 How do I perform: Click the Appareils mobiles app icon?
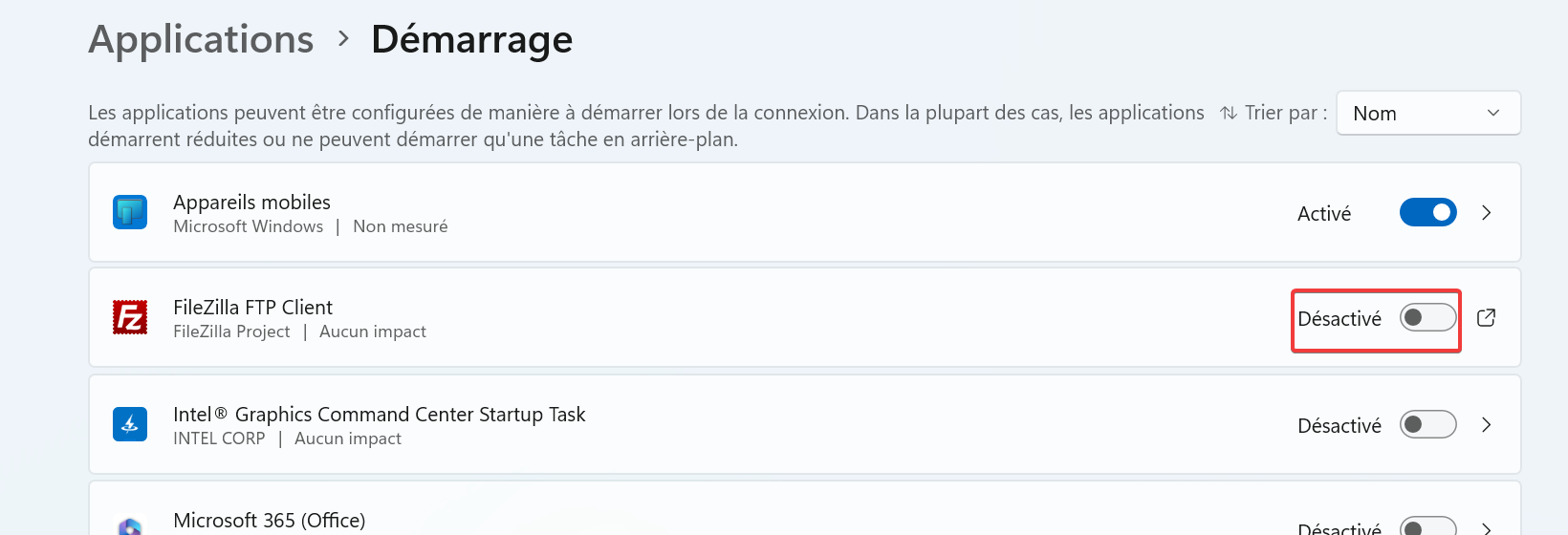130,212
